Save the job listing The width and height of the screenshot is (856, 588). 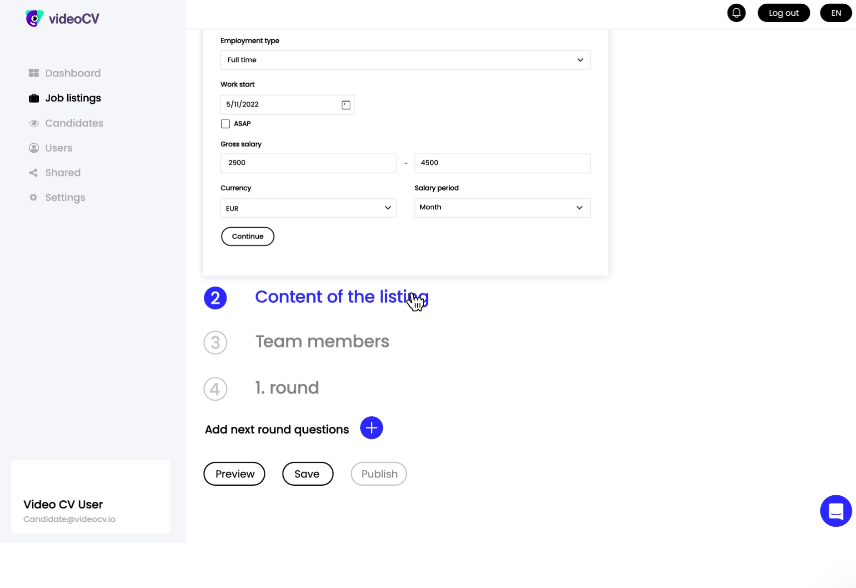coord(307,473)
